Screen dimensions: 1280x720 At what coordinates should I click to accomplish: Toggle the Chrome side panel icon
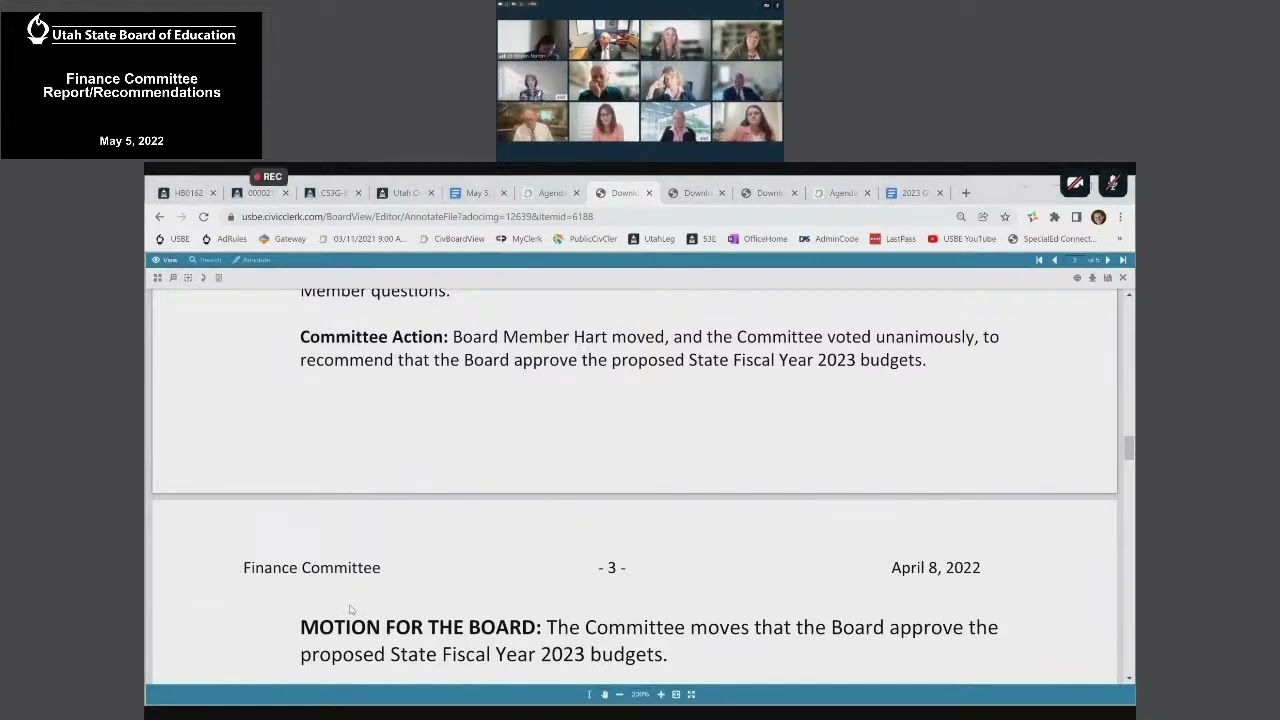coord(1076,217)
